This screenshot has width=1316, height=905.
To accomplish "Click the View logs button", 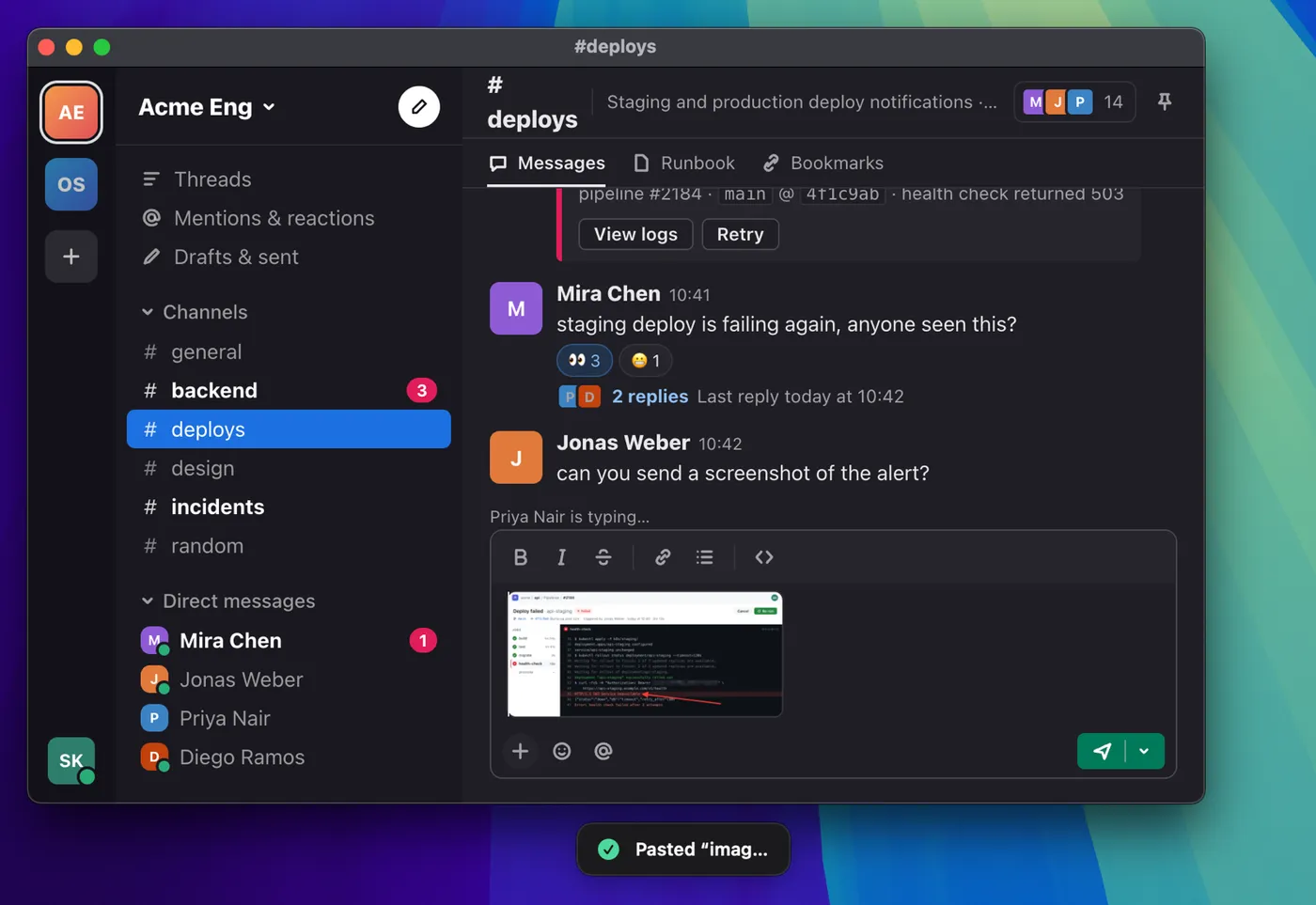I will click(635, 234).
